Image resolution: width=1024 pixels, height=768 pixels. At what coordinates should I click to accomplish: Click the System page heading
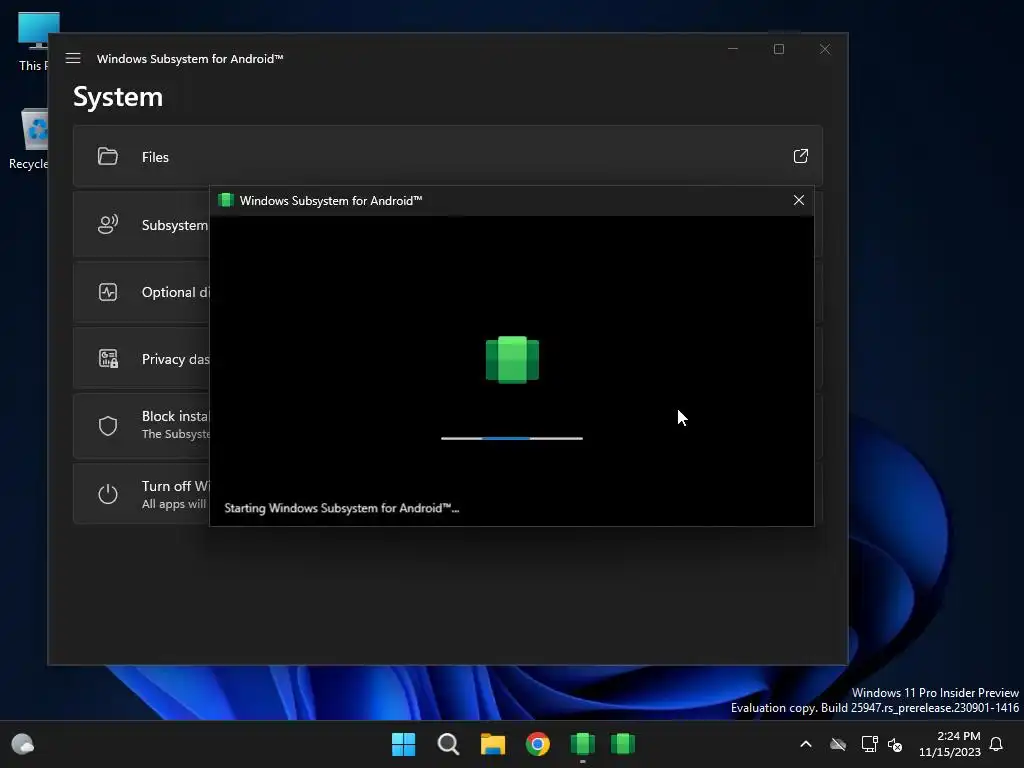(118, 97)
